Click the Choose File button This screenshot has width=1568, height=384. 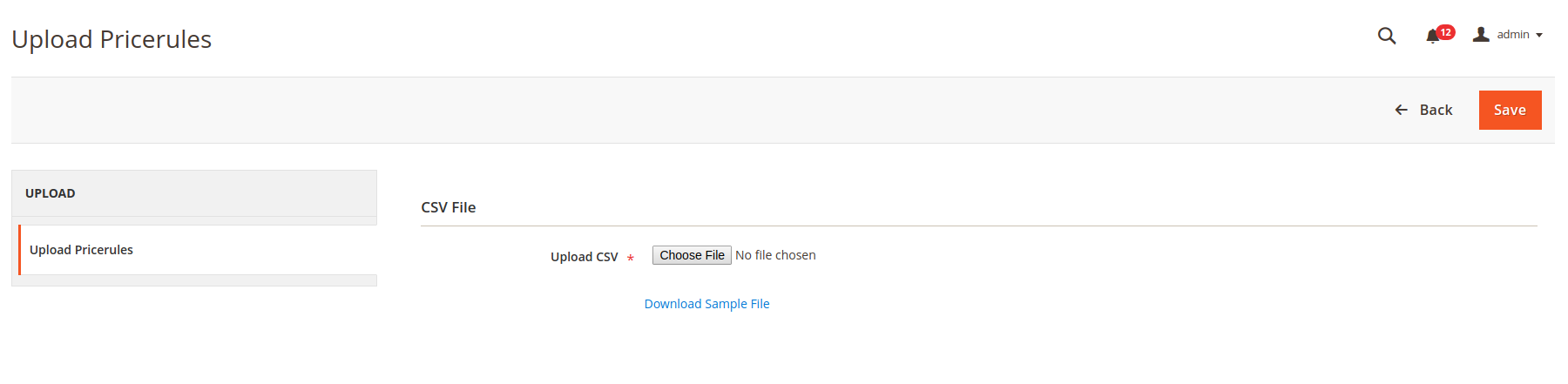(692, 255)
